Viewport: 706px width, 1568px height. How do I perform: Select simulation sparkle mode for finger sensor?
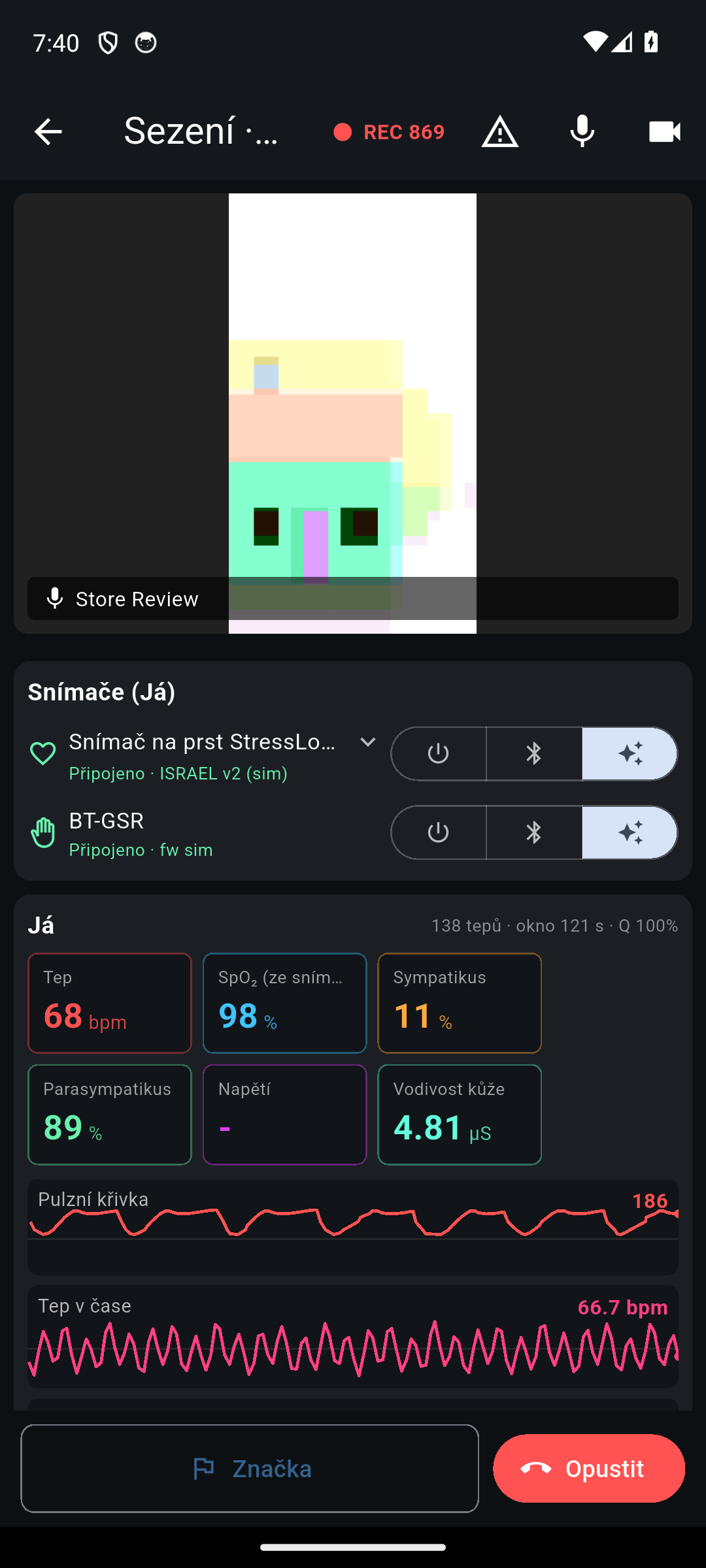pyautogui.click(x=630, y=754)
